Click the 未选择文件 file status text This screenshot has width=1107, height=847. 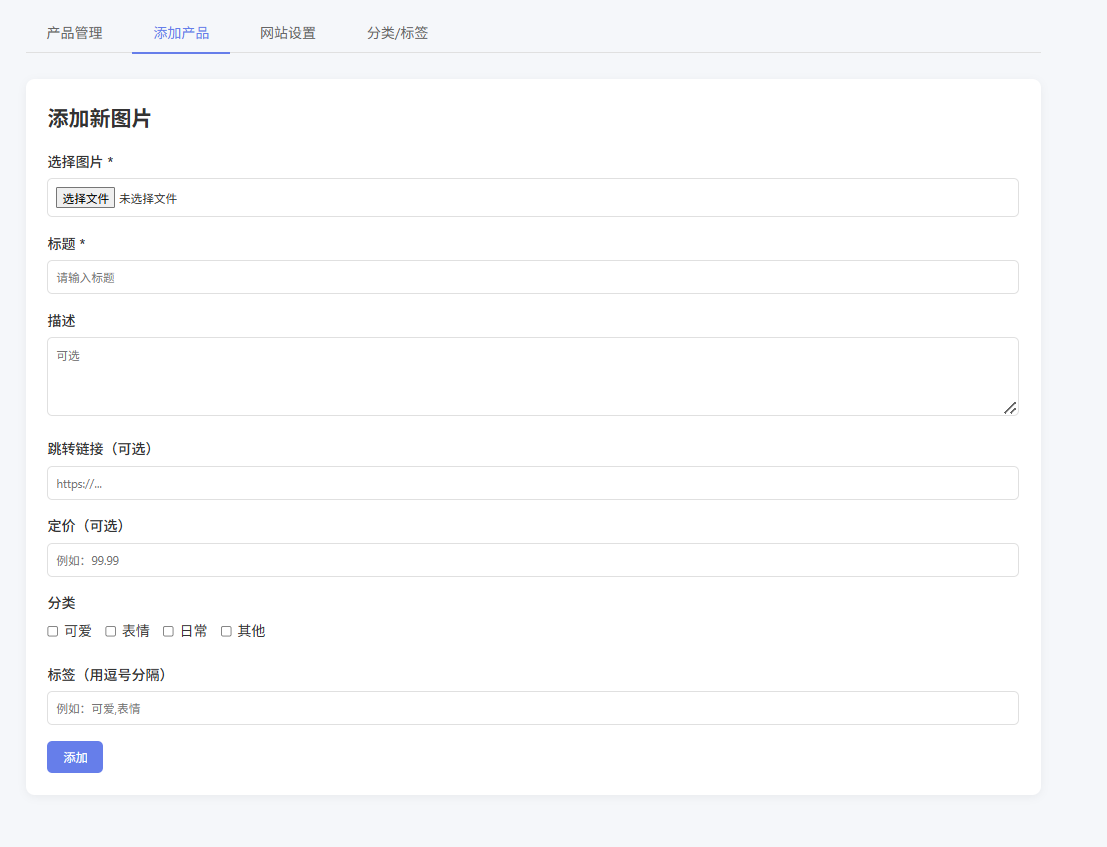coord(148,199)
